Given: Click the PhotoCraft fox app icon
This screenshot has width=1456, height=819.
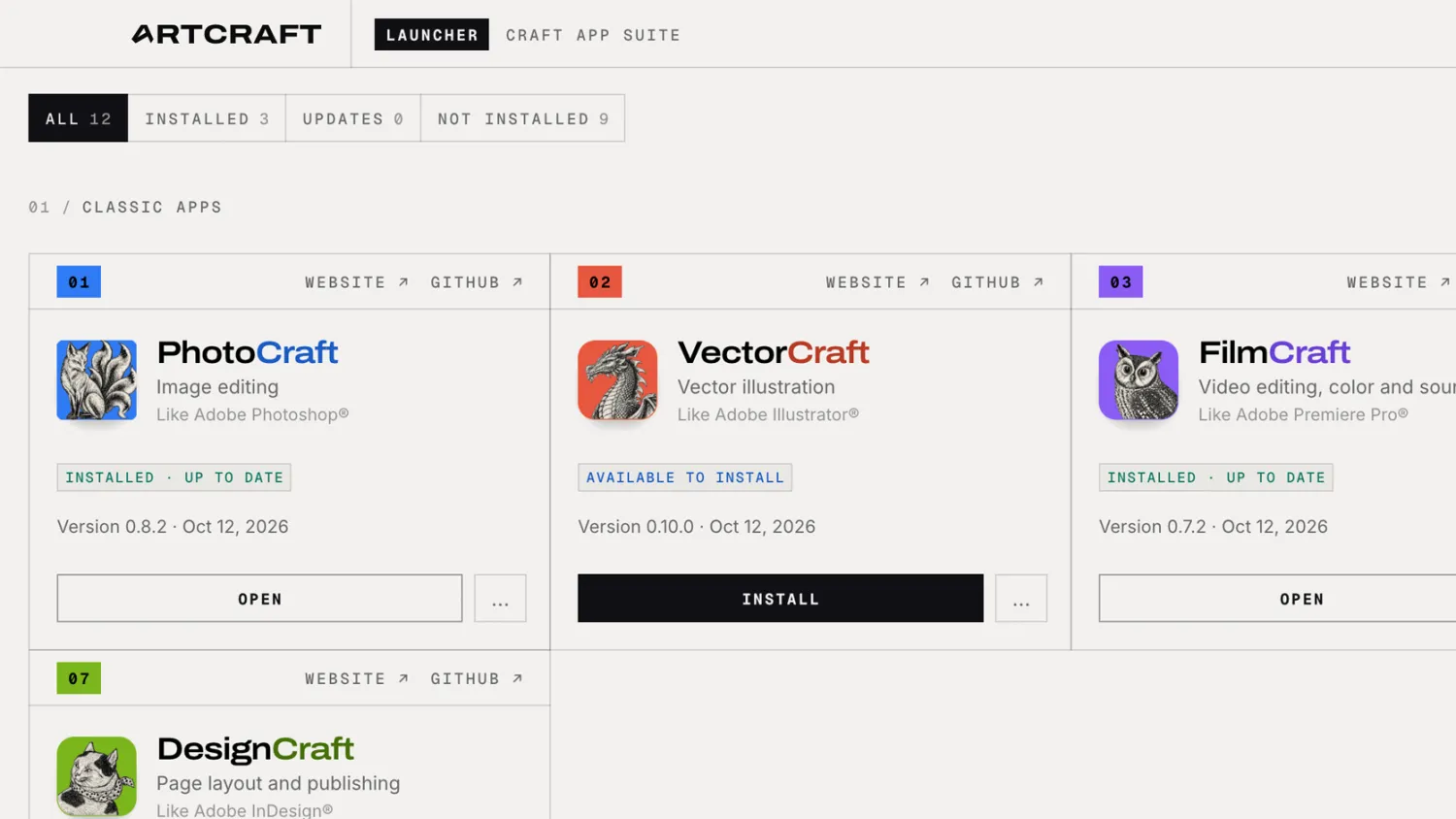Looking at the screenshot, I should coord(96,379).
